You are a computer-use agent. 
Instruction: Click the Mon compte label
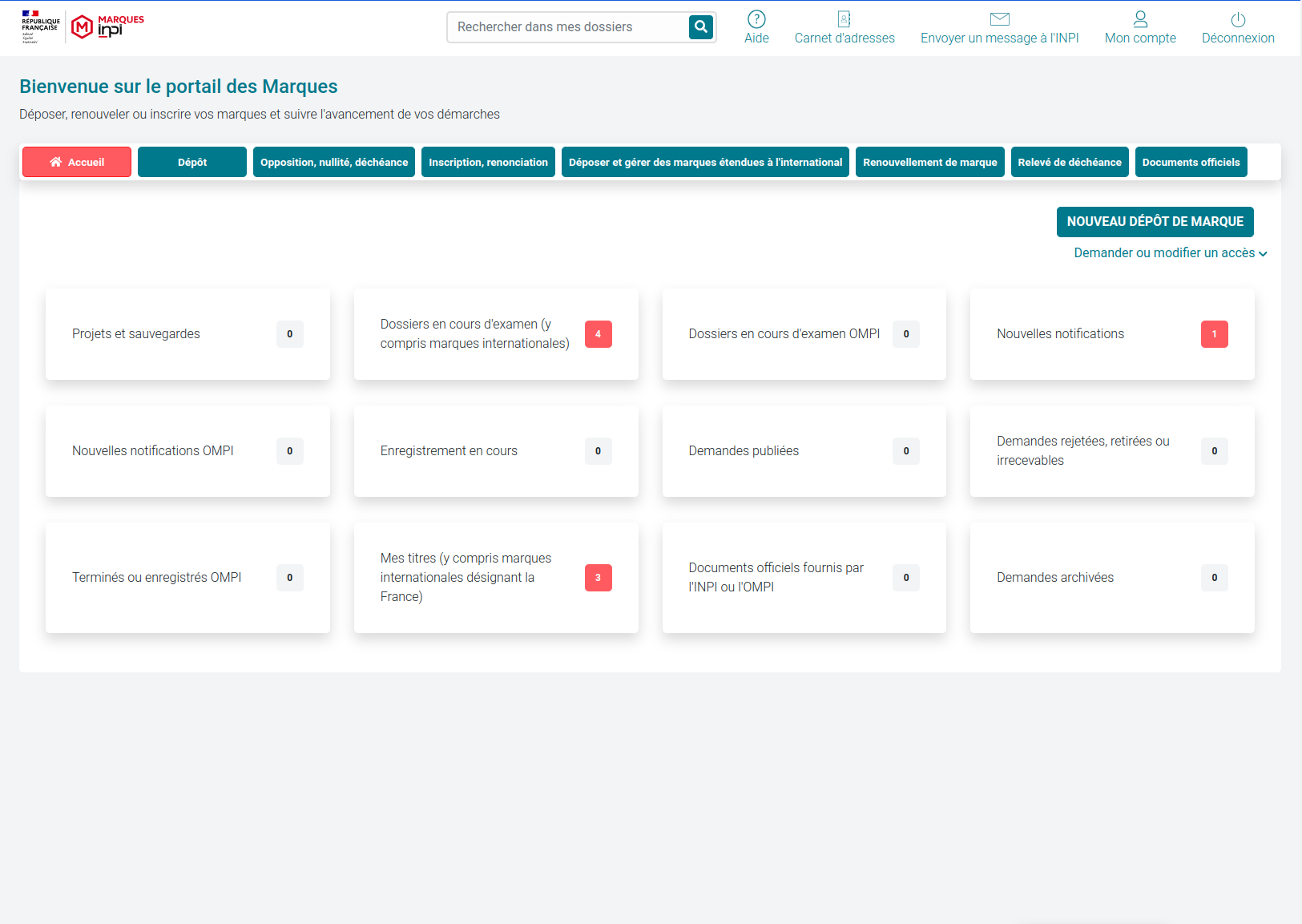pos(1140,38)
